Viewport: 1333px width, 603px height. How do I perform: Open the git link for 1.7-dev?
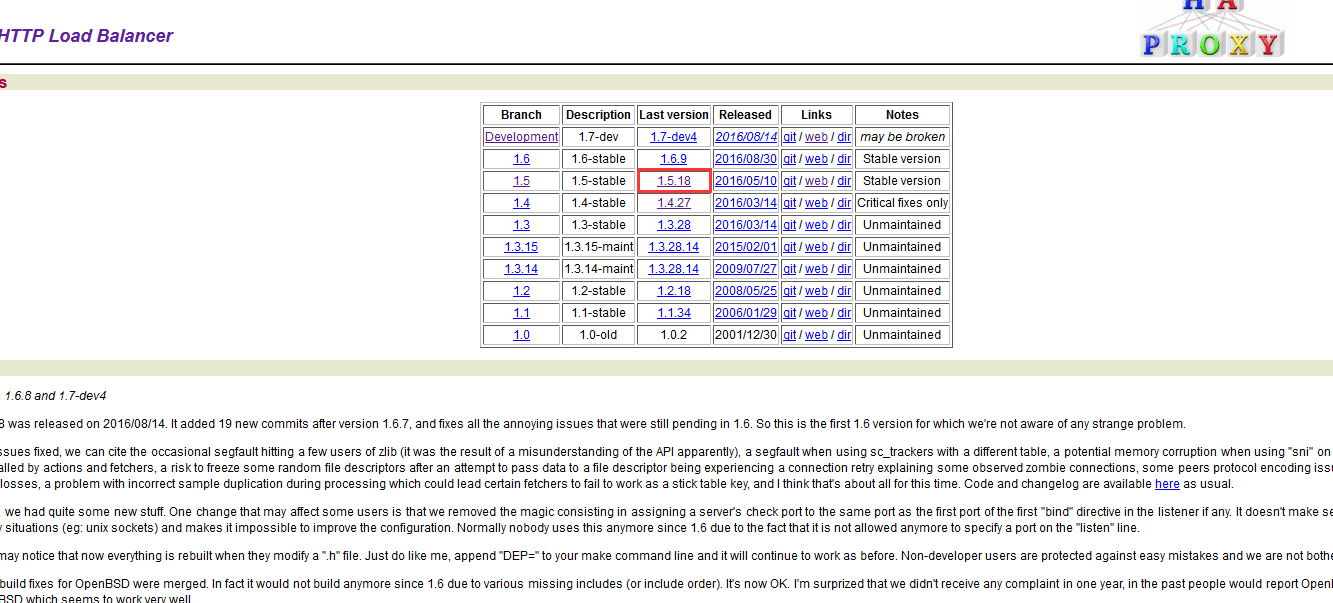(789, 137)
